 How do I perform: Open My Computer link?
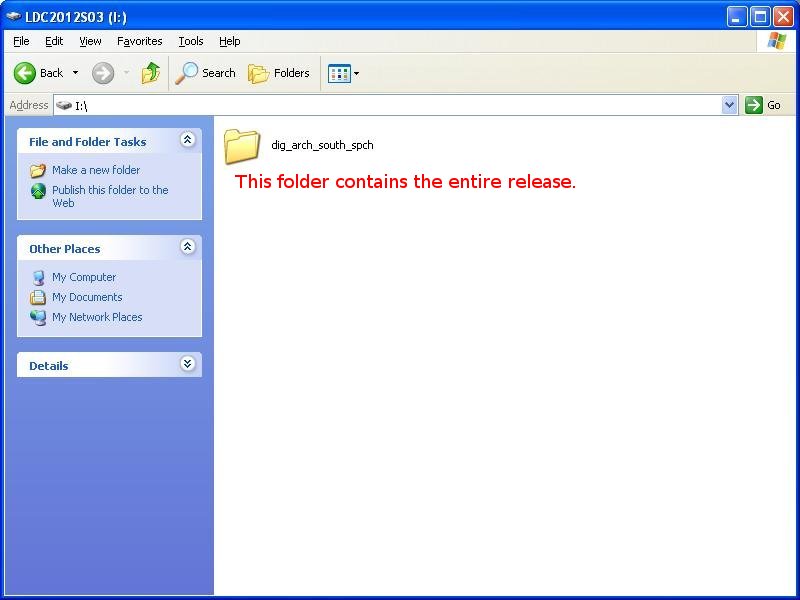click(84, 277)
